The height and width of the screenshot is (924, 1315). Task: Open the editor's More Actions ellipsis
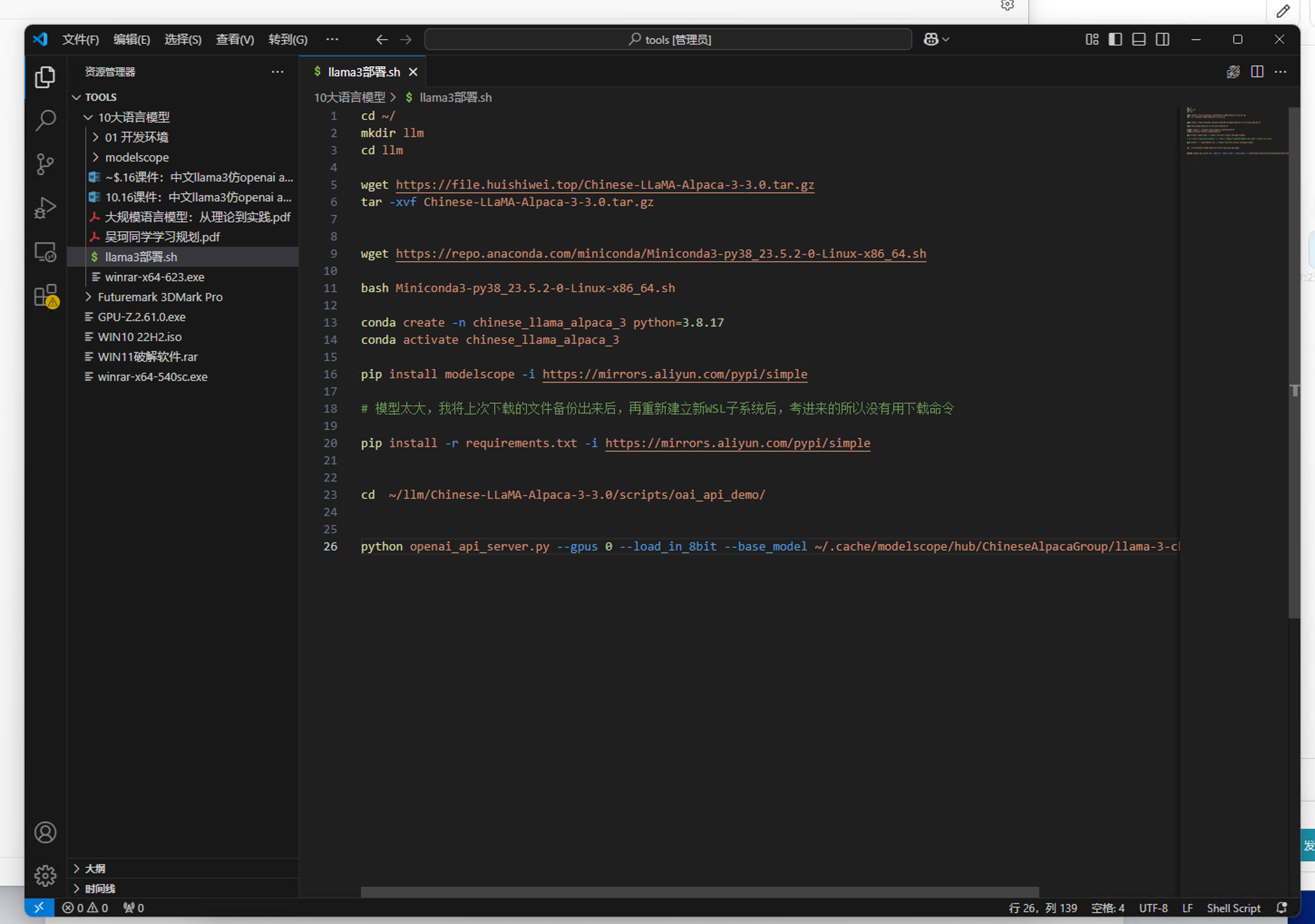tap(1281, 72)
